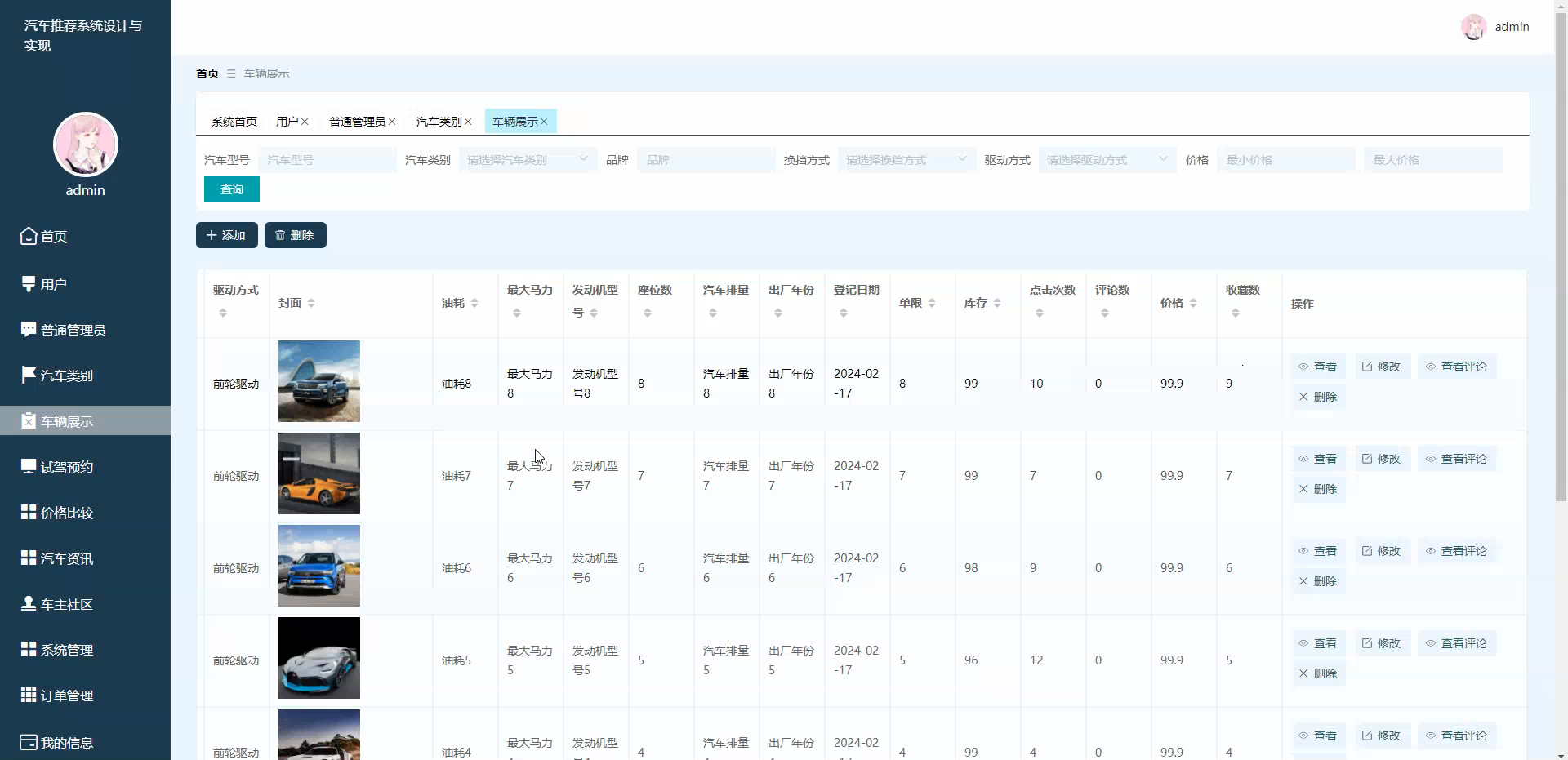Open the 汽车类别 dropdown filter
The height and width of the screenshot is (760, 1568).
point(528,160)
